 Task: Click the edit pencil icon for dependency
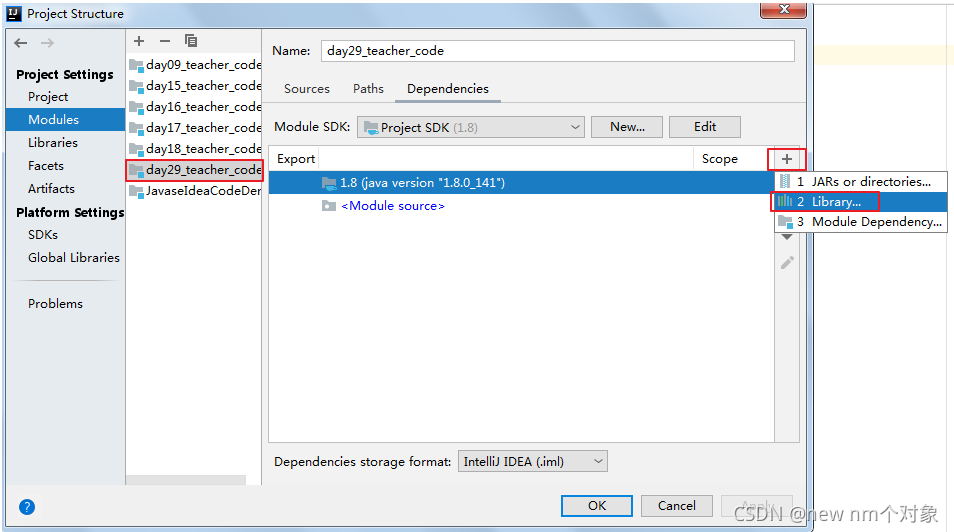[787, 263]
